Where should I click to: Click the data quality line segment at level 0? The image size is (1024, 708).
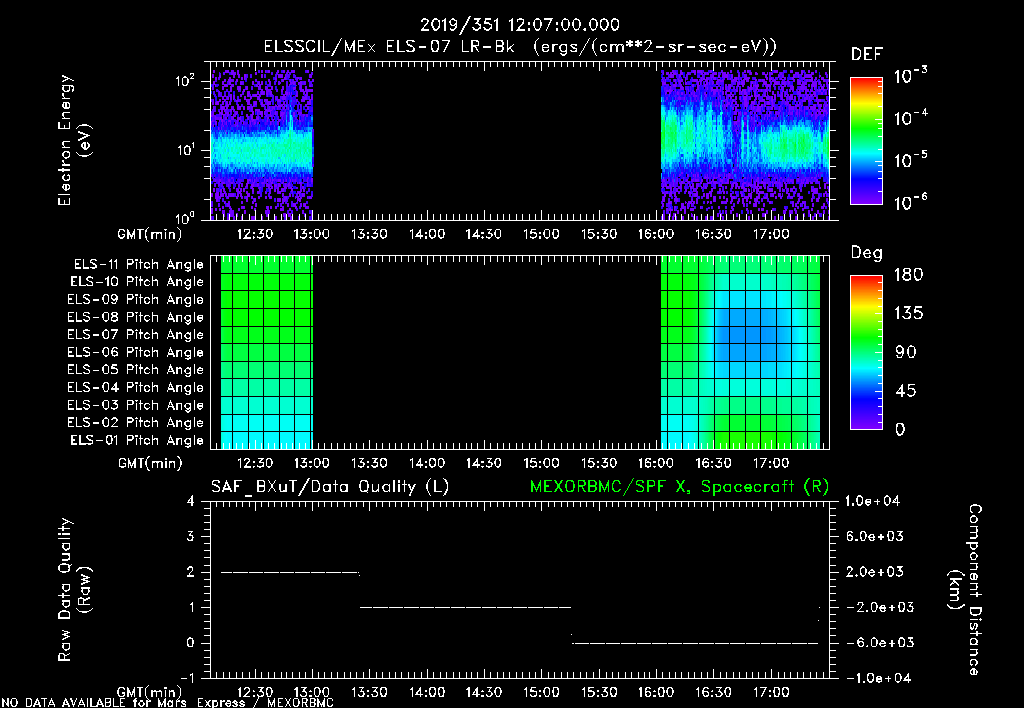point(696,643)
